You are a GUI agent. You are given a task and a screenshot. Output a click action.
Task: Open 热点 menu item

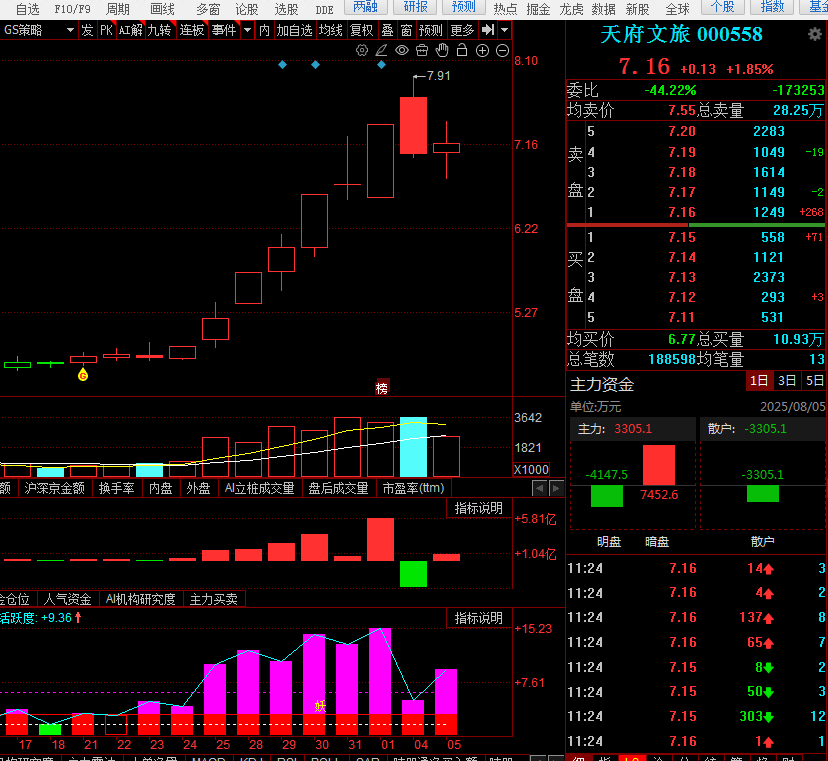coord(505,8)
